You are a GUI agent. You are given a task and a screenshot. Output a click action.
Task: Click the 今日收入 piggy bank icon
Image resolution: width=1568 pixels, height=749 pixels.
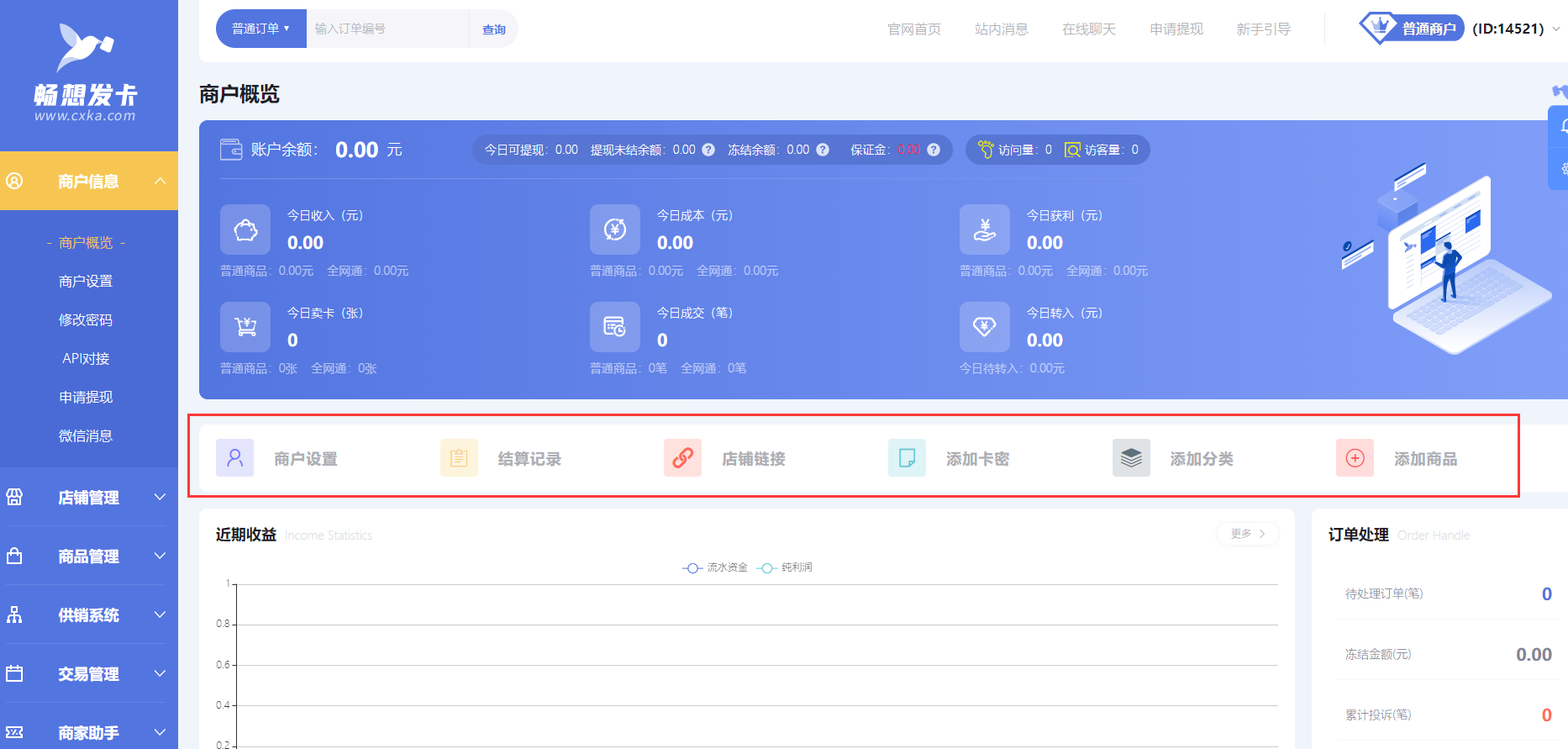(x=245, y=229)
